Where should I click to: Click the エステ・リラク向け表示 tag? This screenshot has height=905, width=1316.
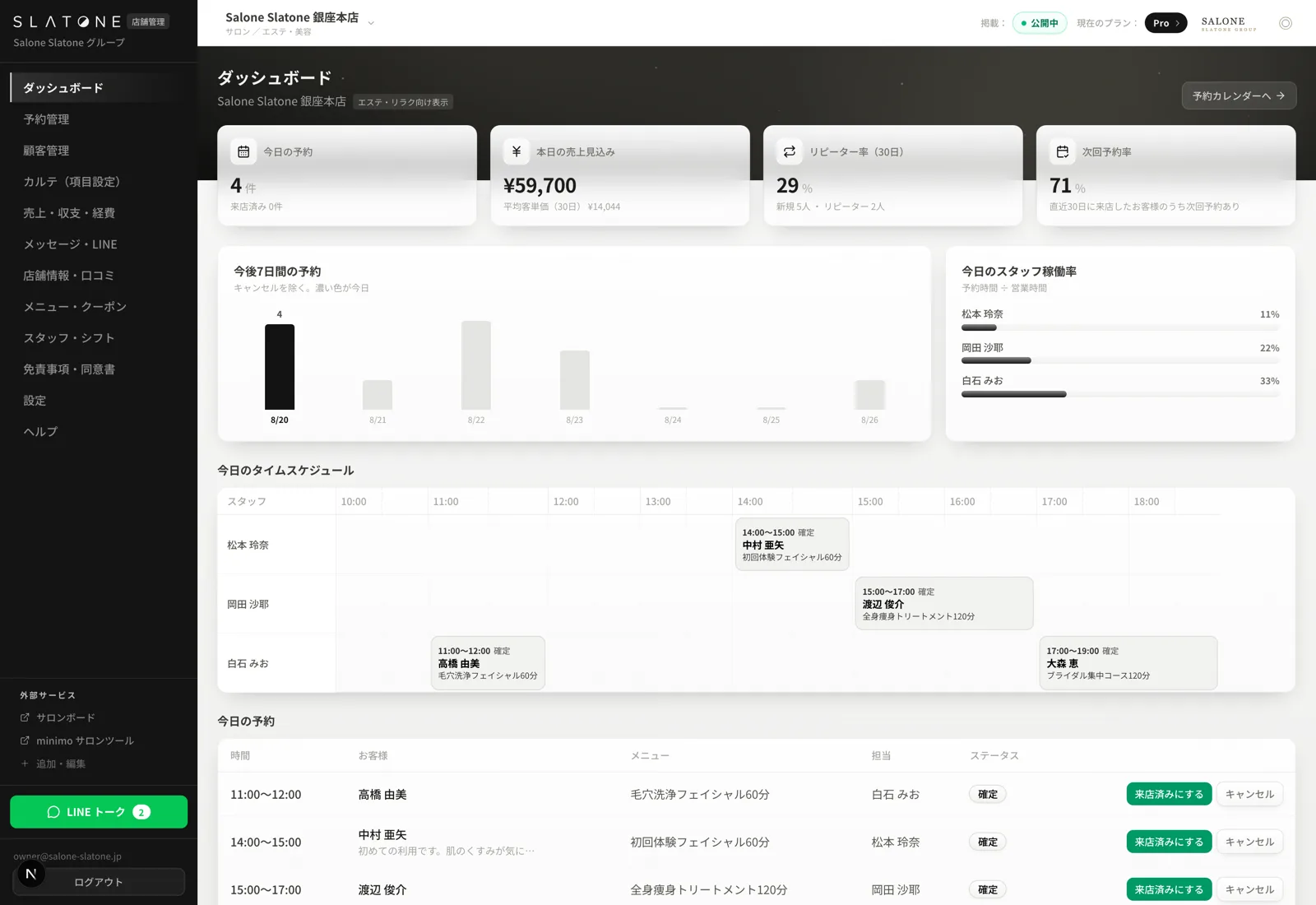[x=403, y=102]
